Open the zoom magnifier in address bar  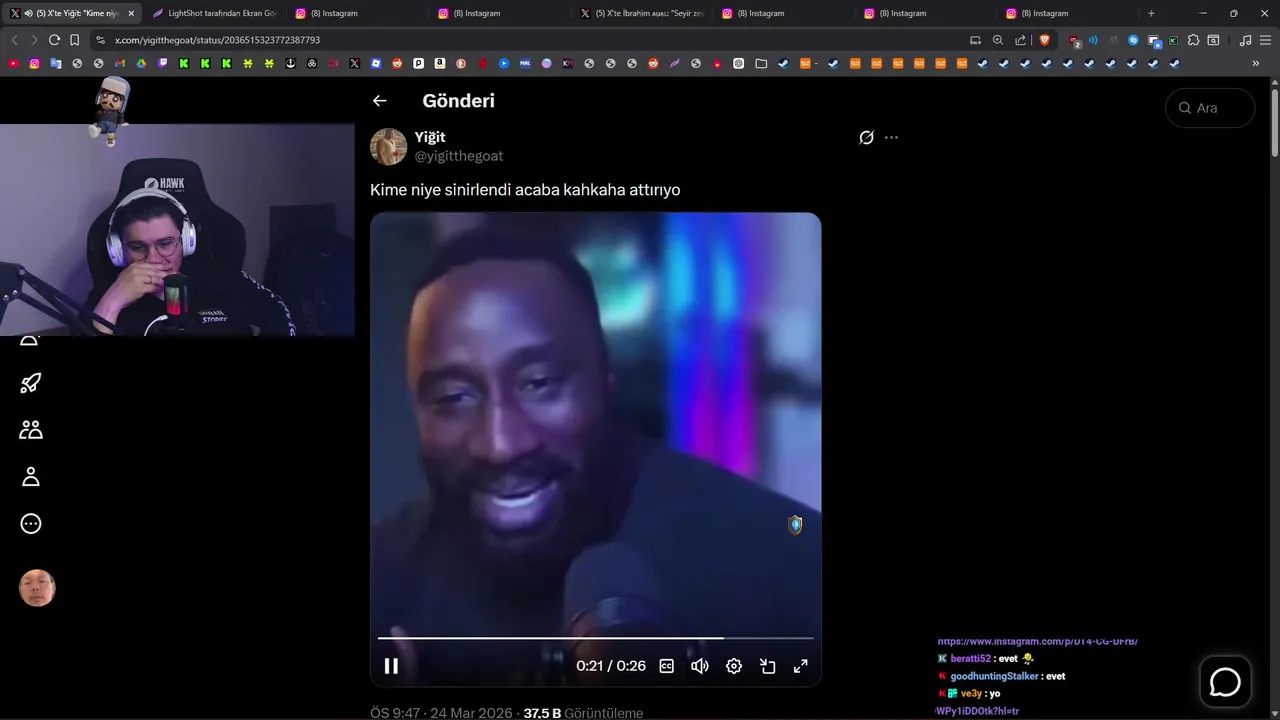click(998, 40)
